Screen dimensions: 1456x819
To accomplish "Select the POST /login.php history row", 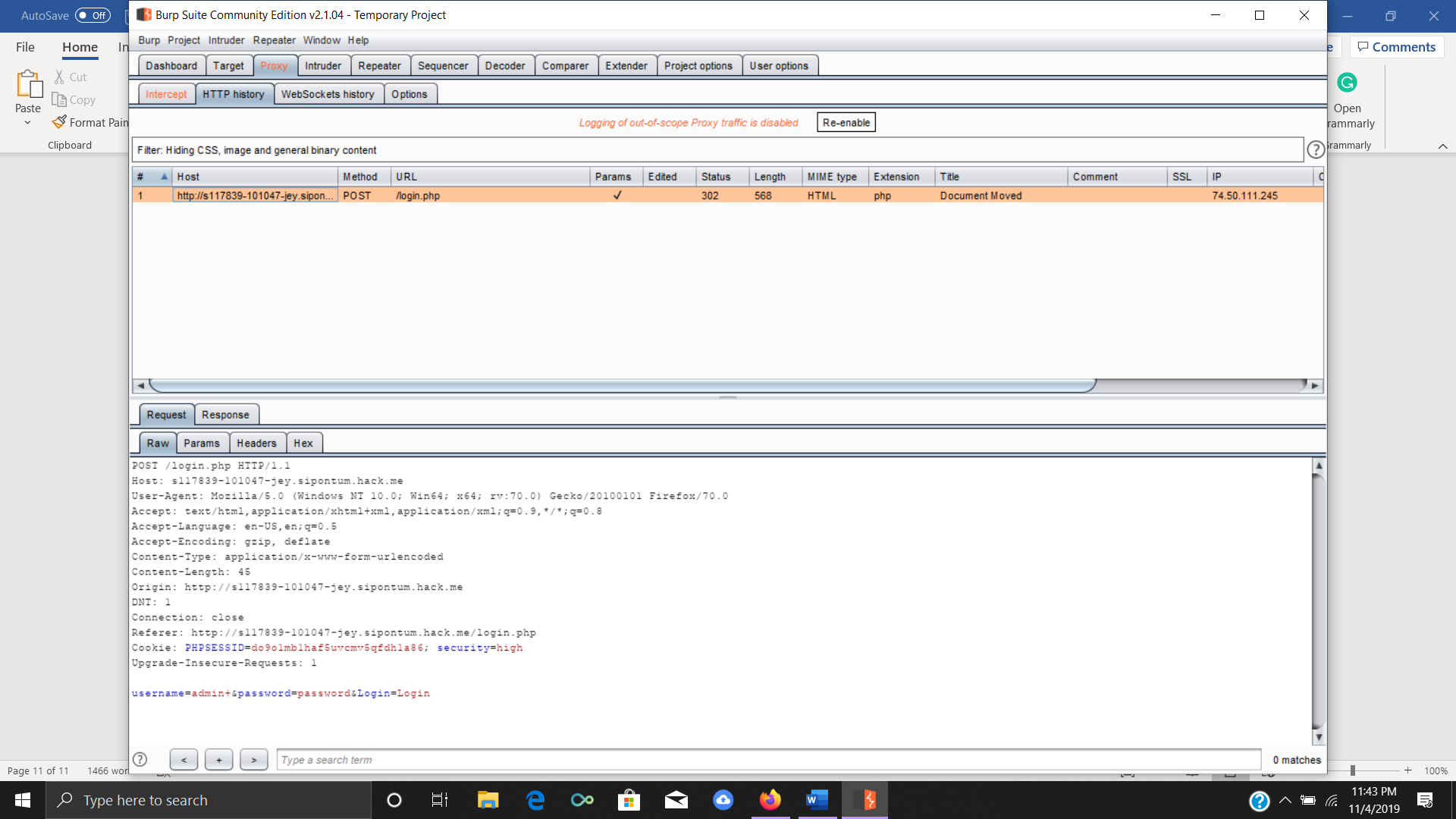I will coord(728,196).
